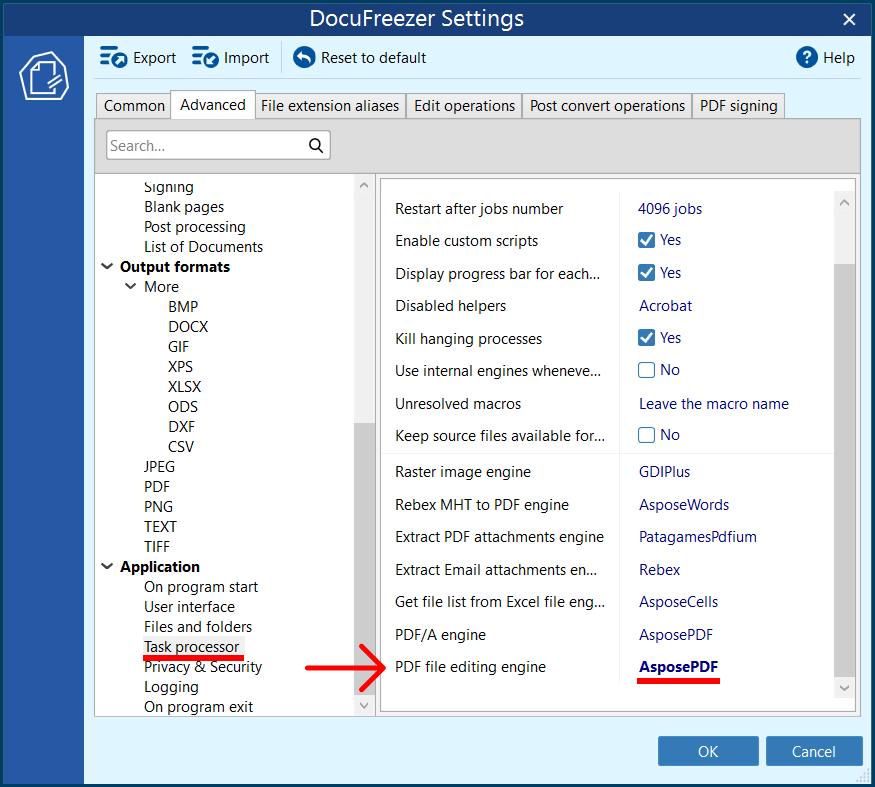Viewport: 875px width, 787px height.
Task: Select GIF output format
Action: (178, 347)
